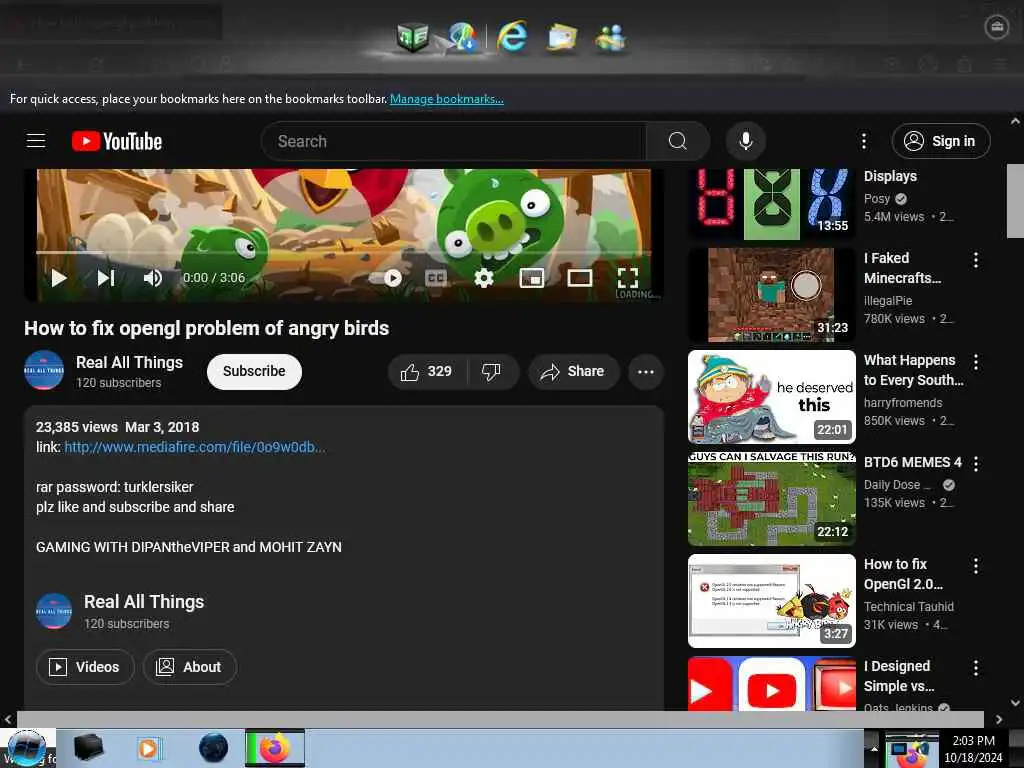This screenshot has height=768, width=1024.
Task: Open more actions ellipsis below the video
Action: point(646,372)
